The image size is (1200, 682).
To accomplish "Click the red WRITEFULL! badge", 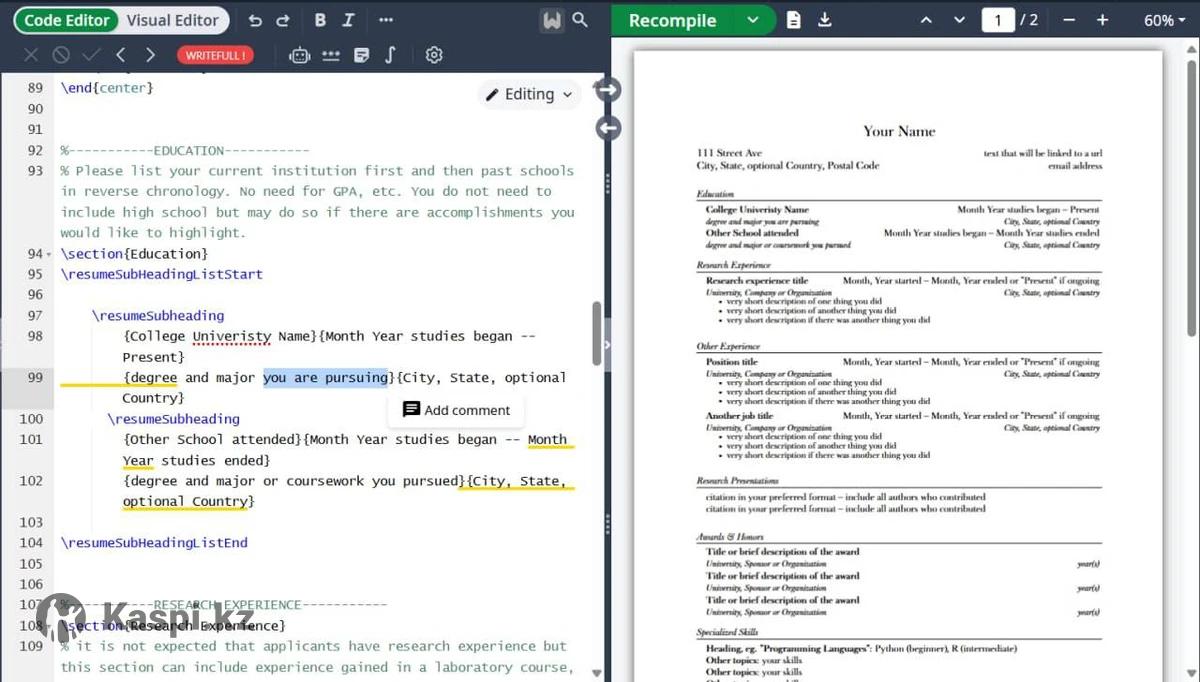I will (215, 55).
